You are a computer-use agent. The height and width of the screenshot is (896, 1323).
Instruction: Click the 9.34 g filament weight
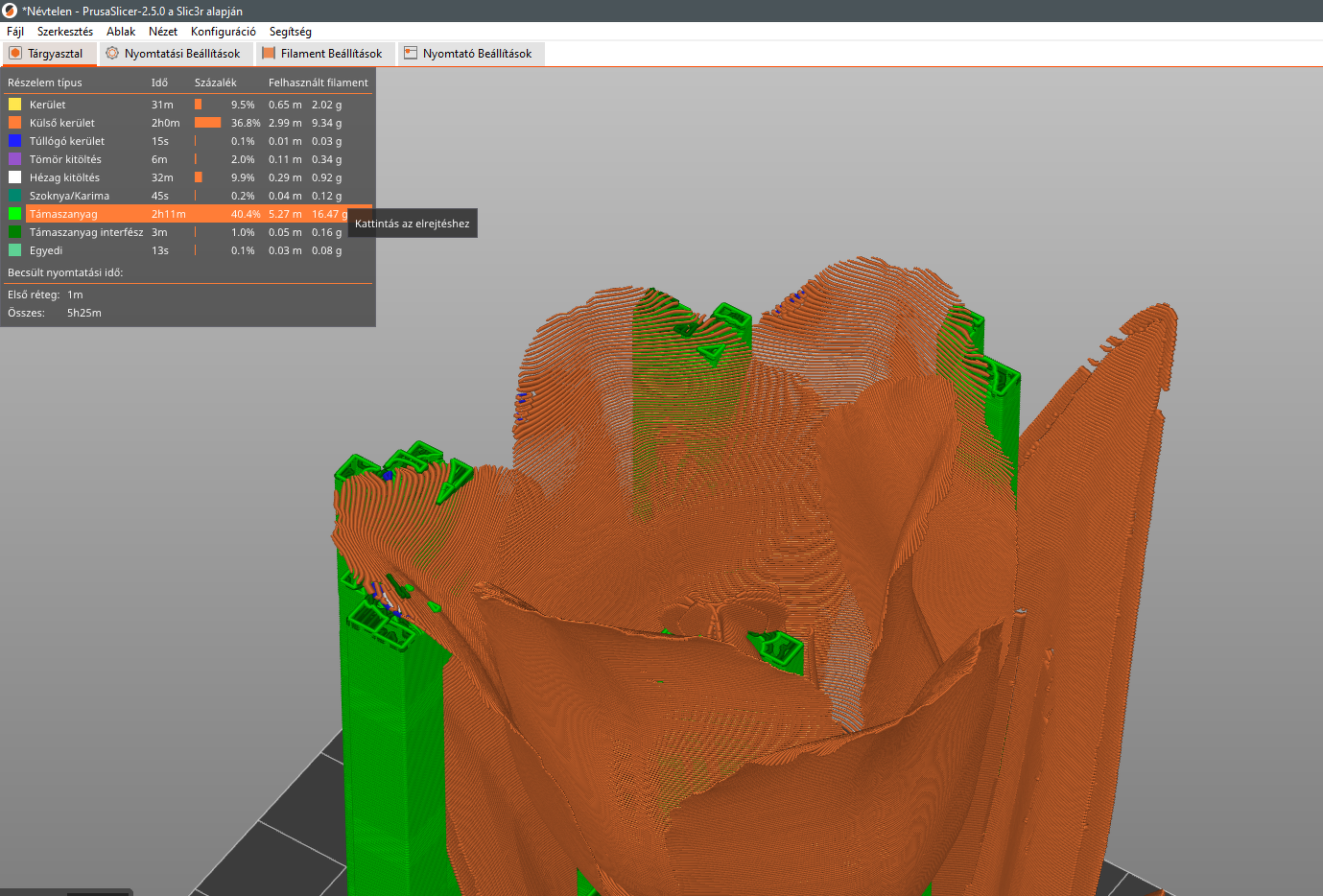pos(327,123)
